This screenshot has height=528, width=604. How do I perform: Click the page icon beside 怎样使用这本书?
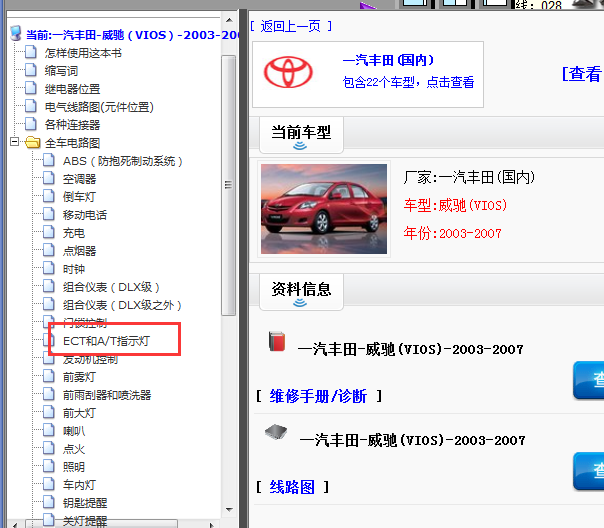(x=31, y=52)
